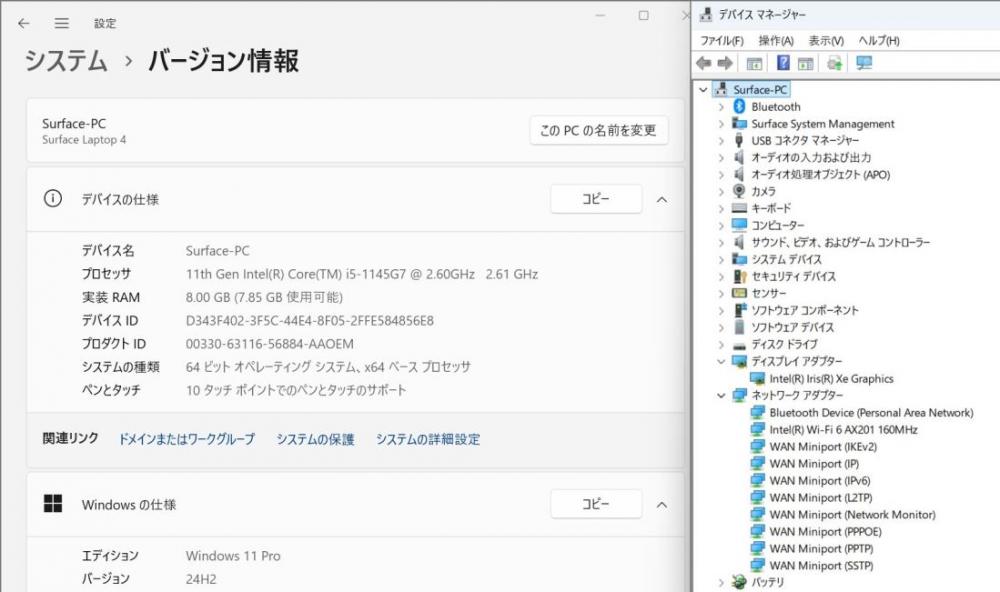Click the Intel Iris Xe Graphics adapter icon
The height and width of the screenshot is (592, 1000).
click(757, 378)
